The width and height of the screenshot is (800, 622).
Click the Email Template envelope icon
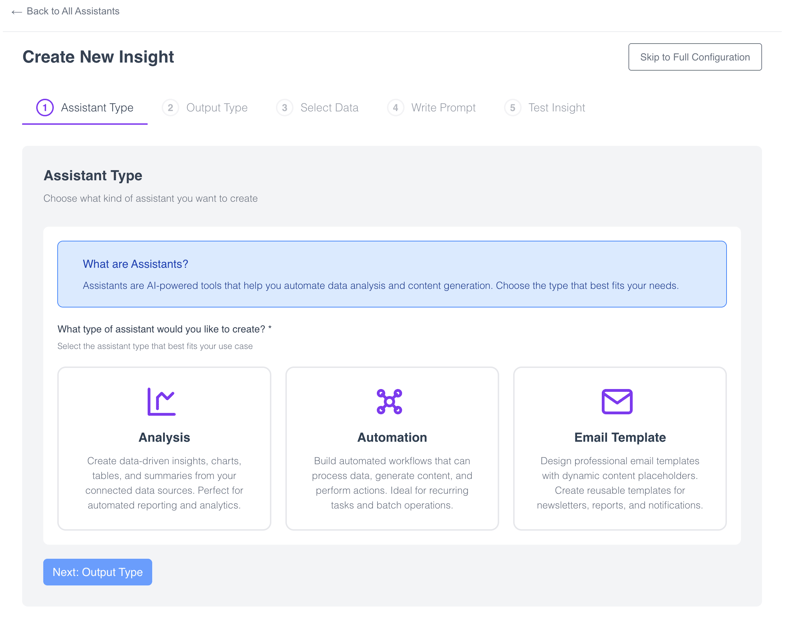tap(617, 401)
